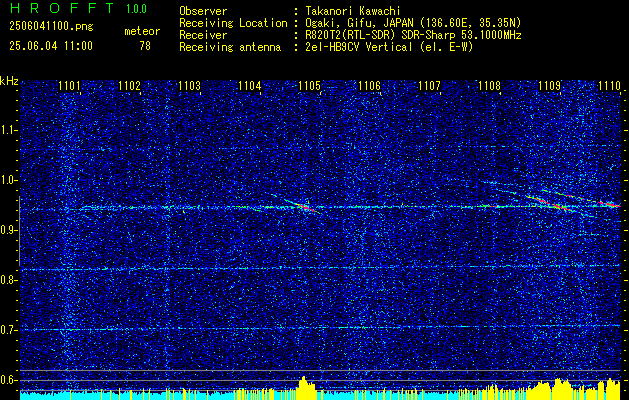Select the version number 1.0.0
Image resolution: width=629 pixels, height=400 pixels.
(x=136, y=9)
